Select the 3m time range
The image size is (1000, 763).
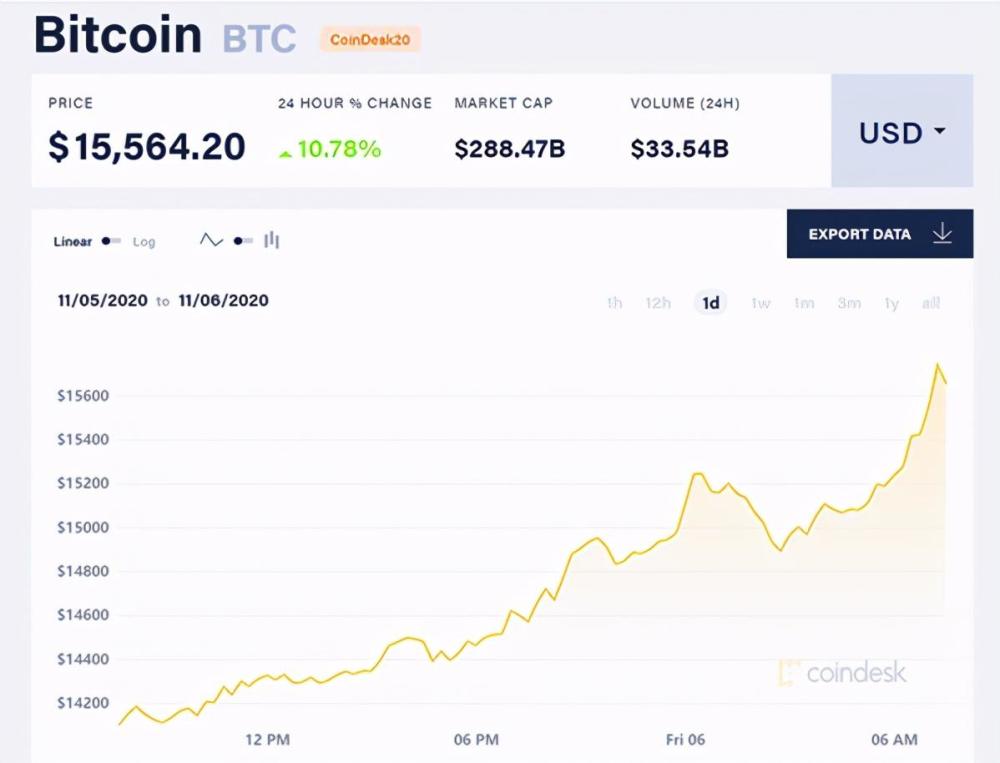(848, 302)
